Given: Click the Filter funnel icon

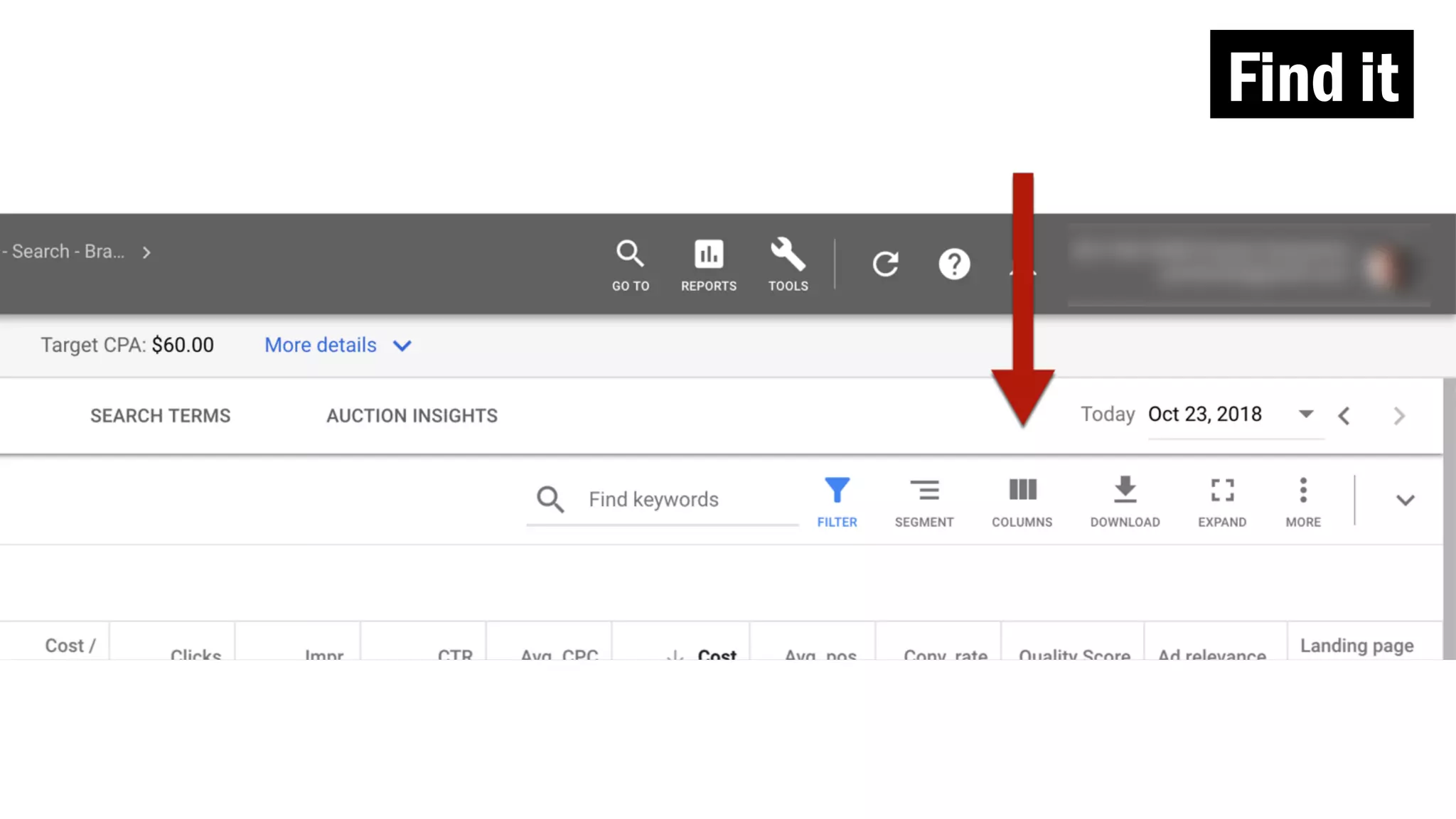Looking at the screenshot, I should point(837,491).
